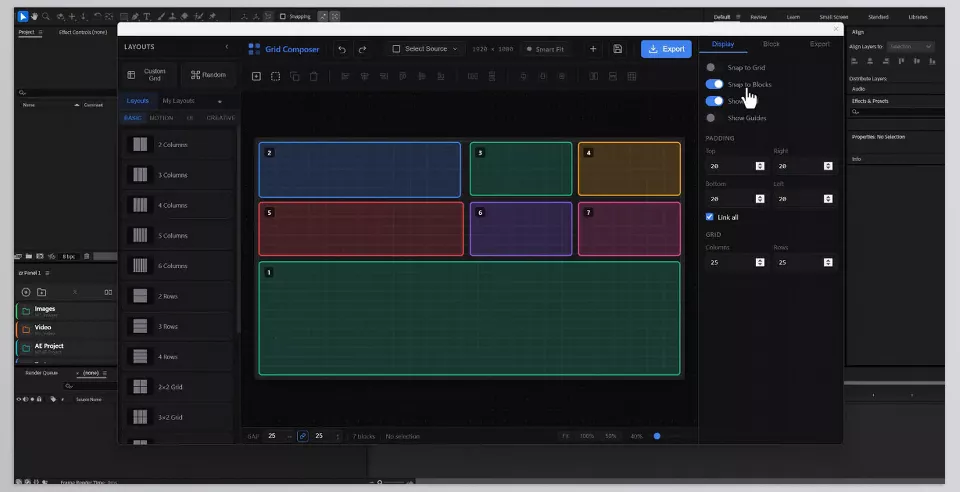The width and height of the screenshot is (960, 492).
Task: Select the blue block numbered 2
Action: click(x=360, y=170)
